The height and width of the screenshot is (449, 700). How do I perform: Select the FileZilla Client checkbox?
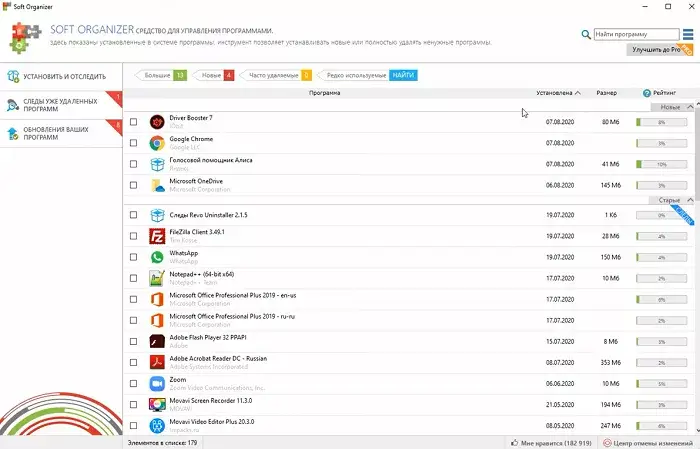(133, 236)
